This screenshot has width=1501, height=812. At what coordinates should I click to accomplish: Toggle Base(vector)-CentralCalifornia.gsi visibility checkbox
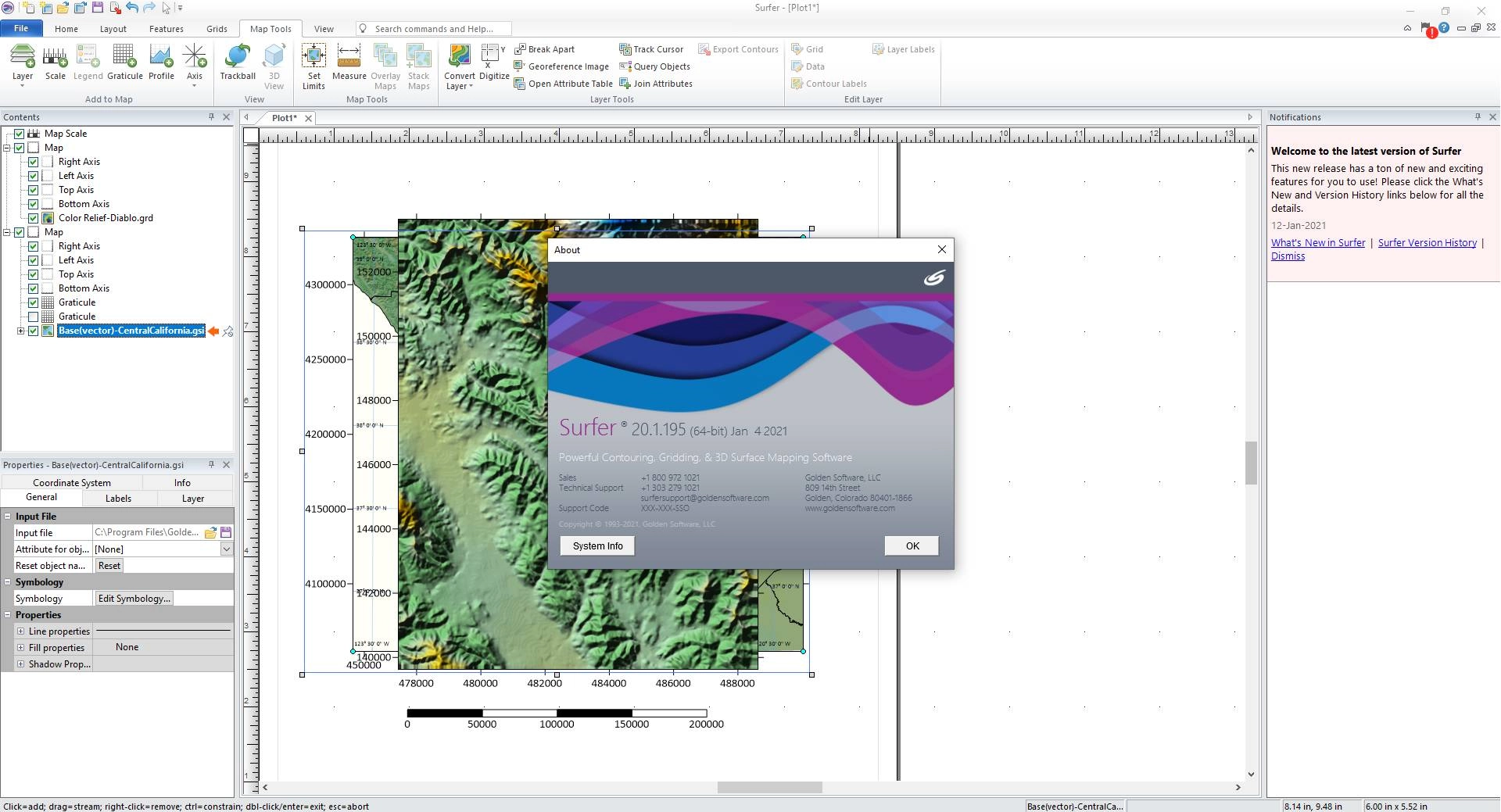click(34, 331)
